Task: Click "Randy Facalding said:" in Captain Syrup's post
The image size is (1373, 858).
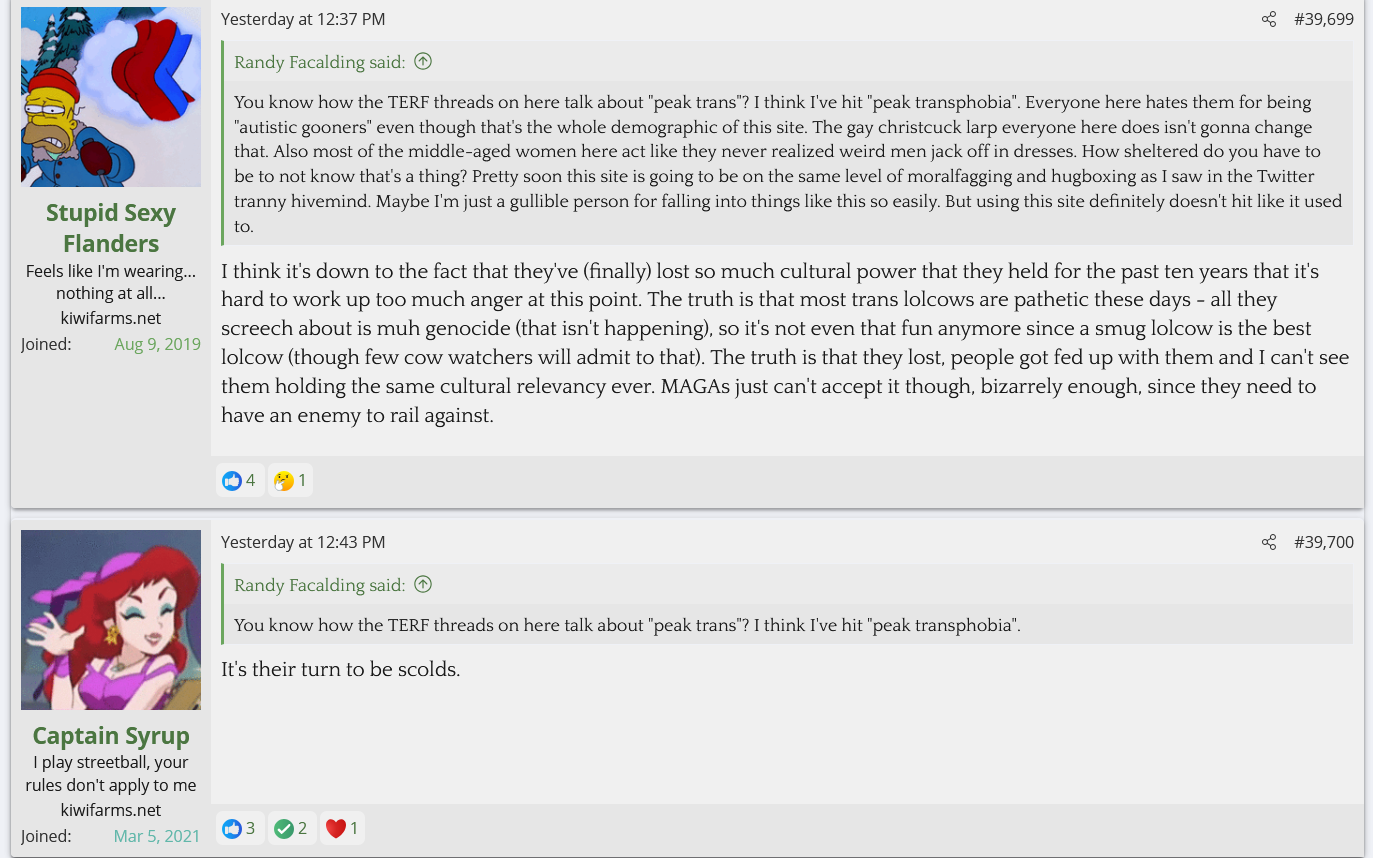Action: click(319, 585)
